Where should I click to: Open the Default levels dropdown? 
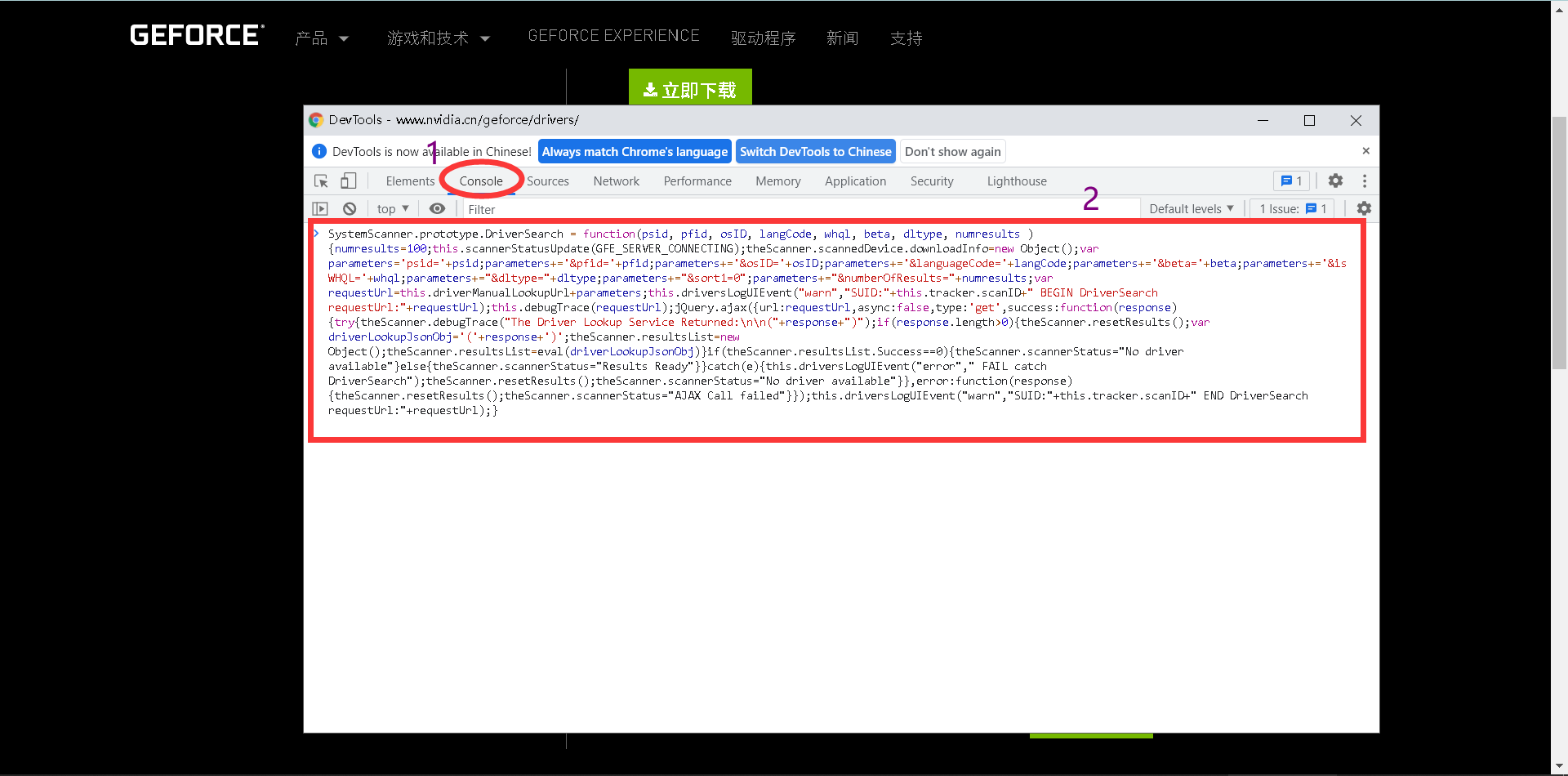pos(1190,208)
